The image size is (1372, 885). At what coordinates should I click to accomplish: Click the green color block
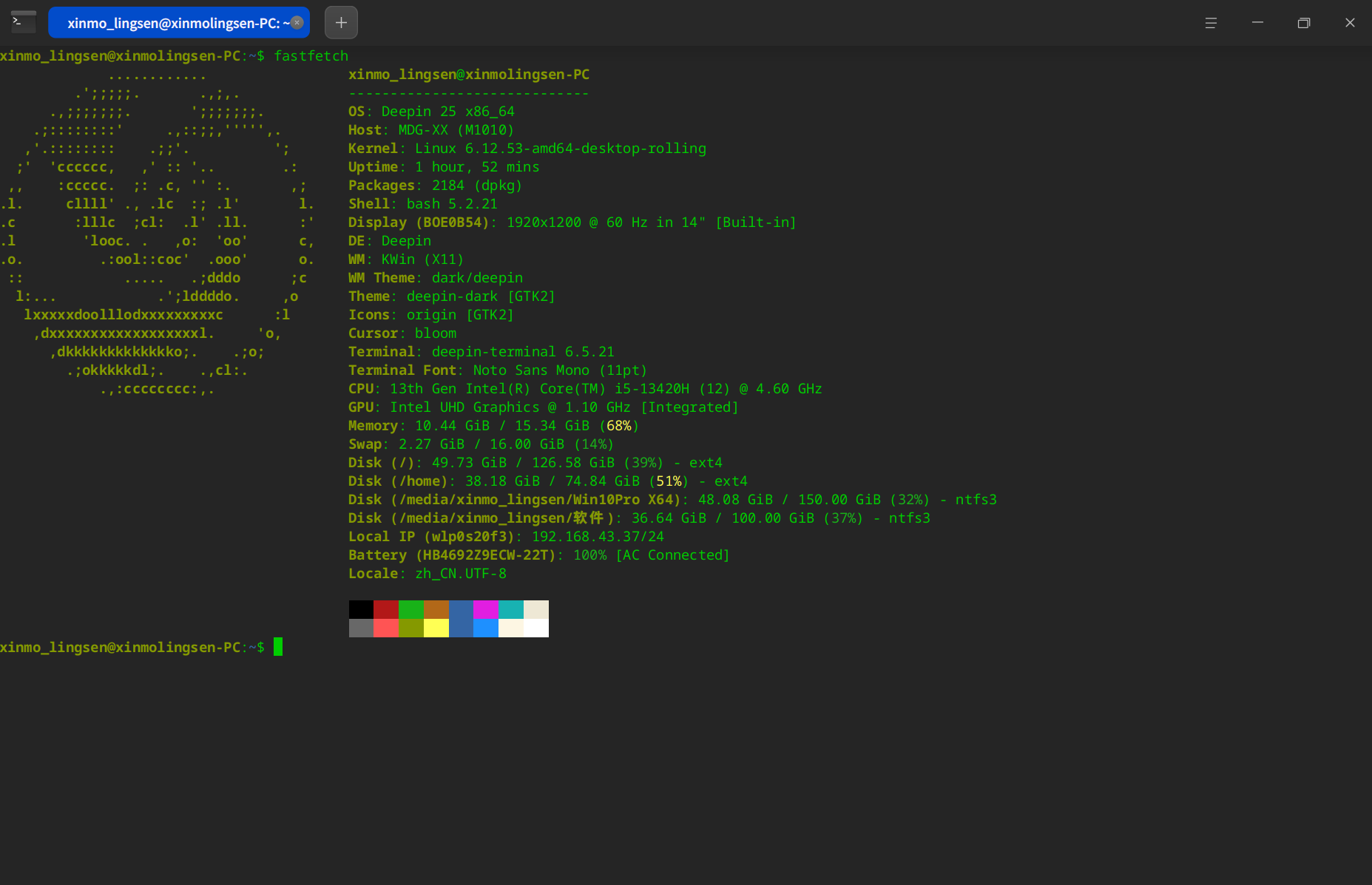411,609
